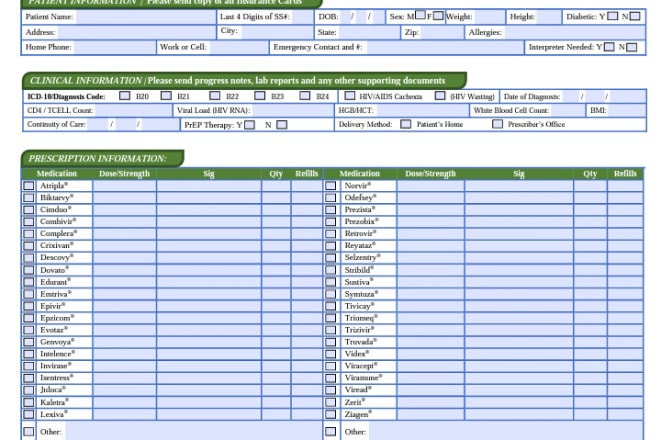Click Biktarvy Sig field

pyautogui.click(x=209, y=197)
